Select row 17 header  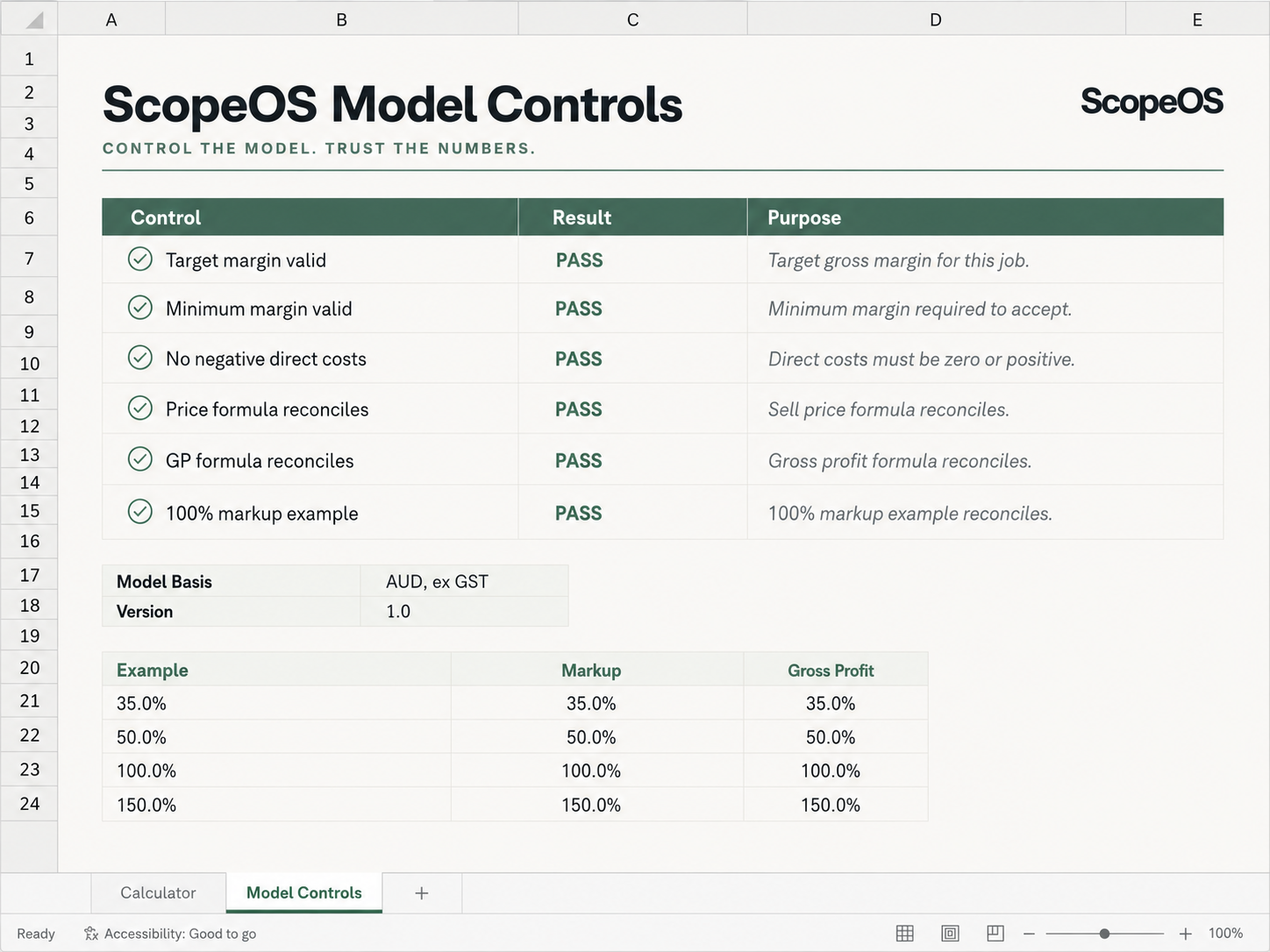click(x=29, y=575)
